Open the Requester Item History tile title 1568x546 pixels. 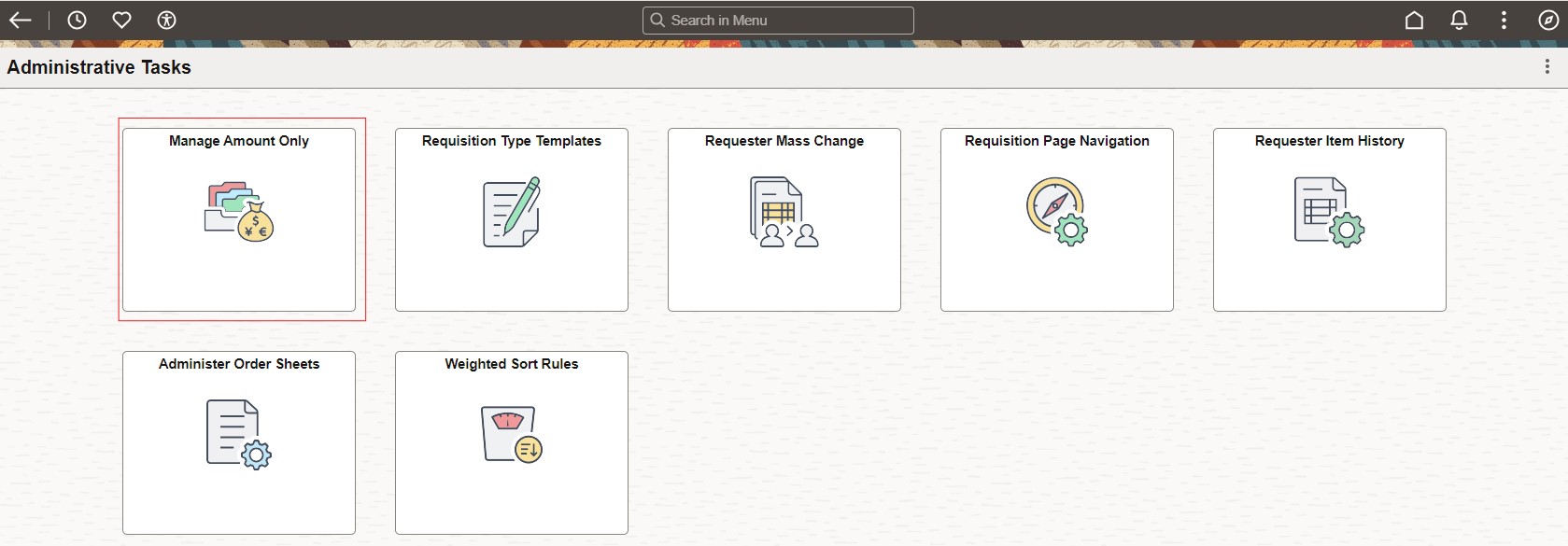1330,141
